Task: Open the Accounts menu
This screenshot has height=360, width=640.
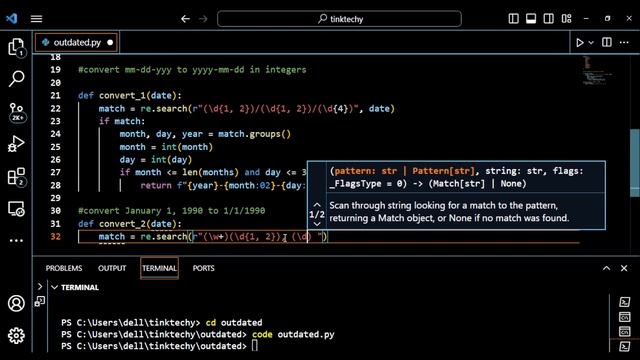Action: pyautogui.click(x=16, y=303)
